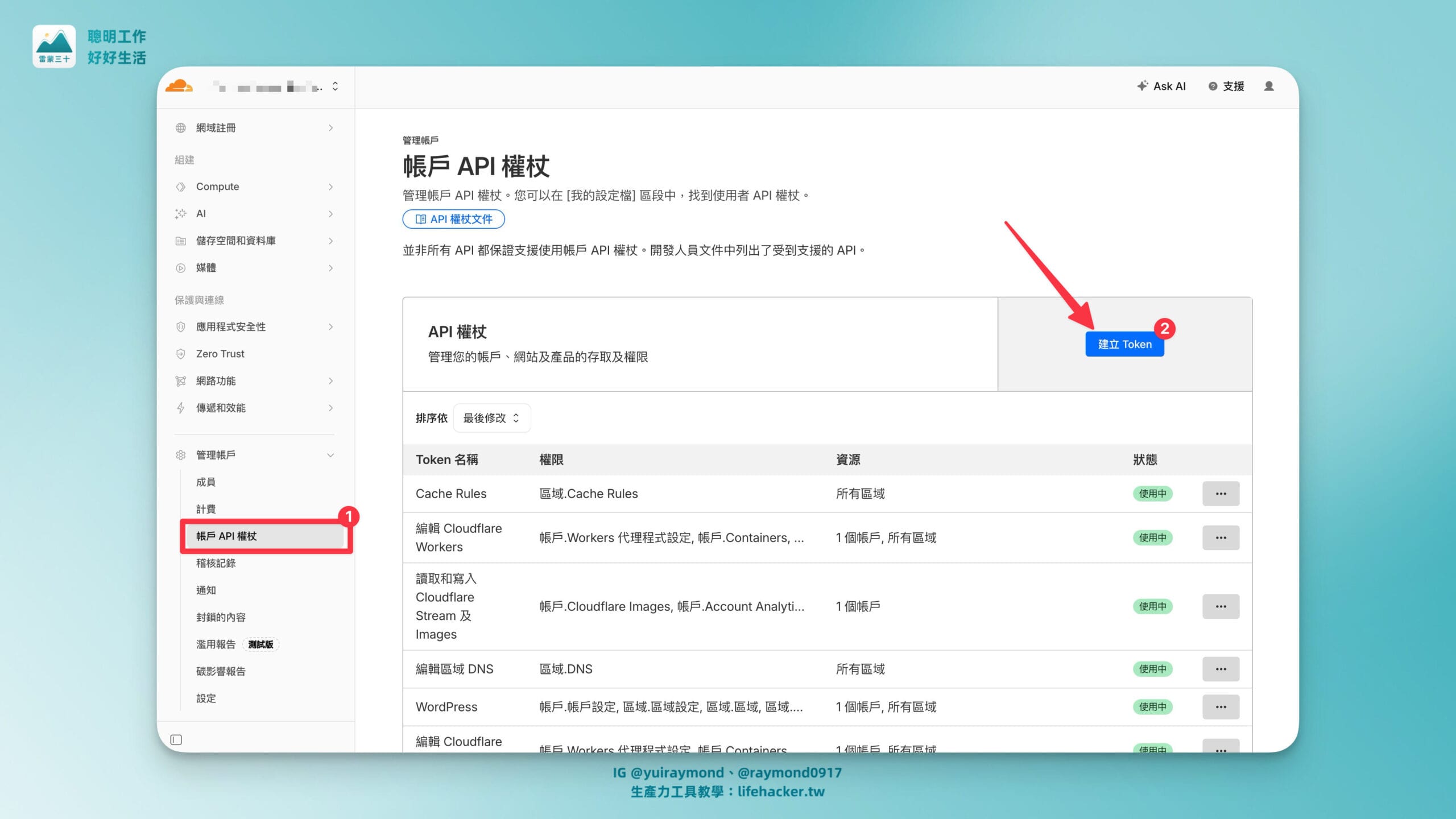Open the ellipsis menu for WordPress token
Screen dimensions: 1456x819
(x=1221, y=707)
